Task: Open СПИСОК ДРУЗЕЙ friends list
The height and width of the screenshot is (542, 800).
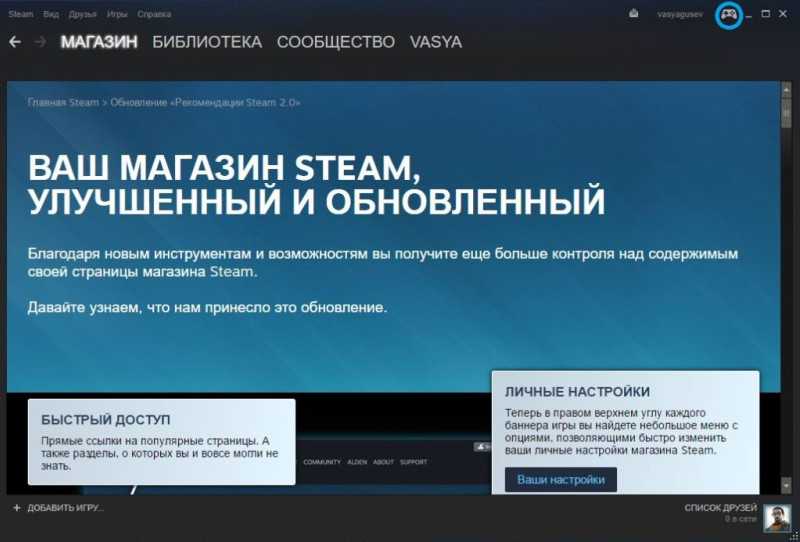Action: (720, 508)
